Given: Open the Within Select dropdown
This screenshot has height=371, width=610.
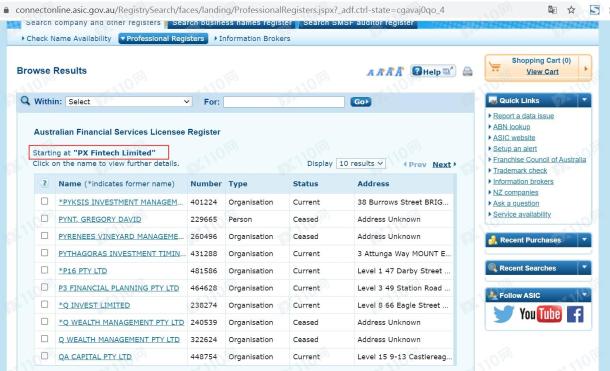Looking at the screenshot, I should [129, 102].
